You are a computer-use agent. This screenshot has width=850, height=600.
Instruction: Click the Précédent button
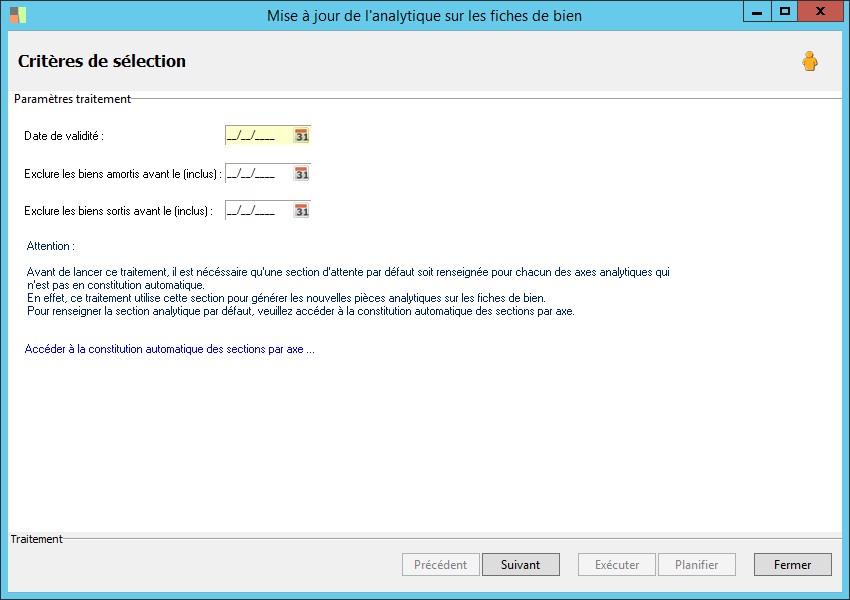coord(440,565)
